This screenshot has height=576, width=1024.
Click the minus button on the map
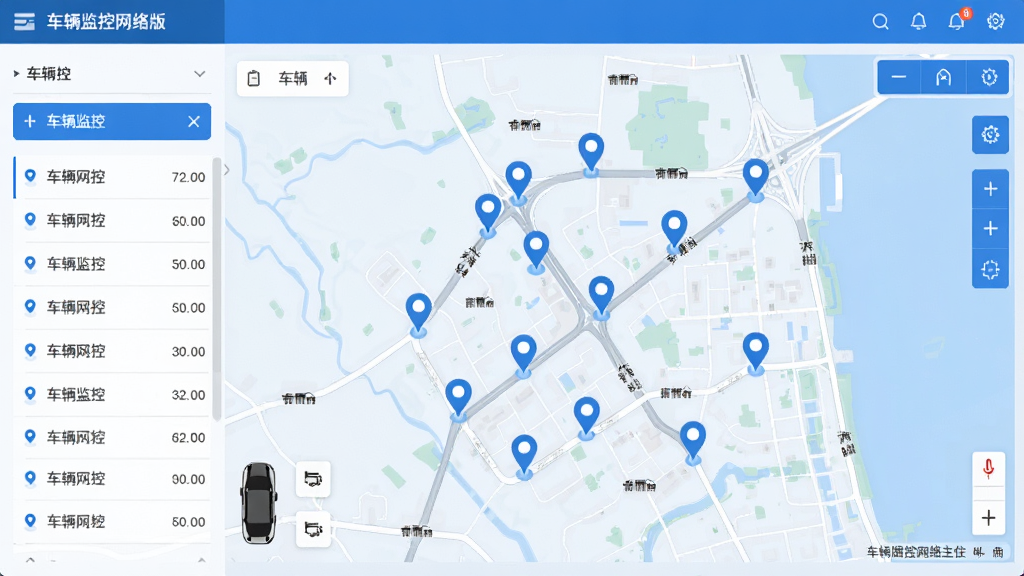point(899,77)
